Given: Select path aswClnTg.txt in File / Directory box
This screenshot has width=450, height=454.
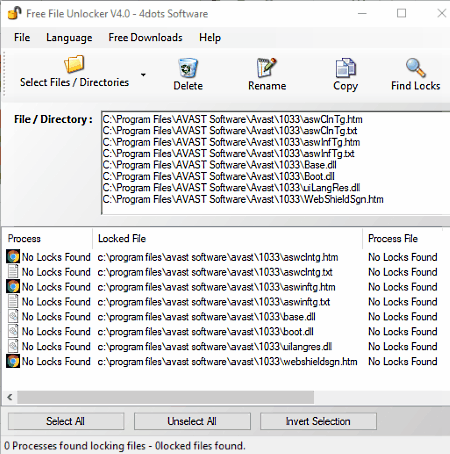Looking at the screenshot, I should pyautogui.click(x=230, y=131).
